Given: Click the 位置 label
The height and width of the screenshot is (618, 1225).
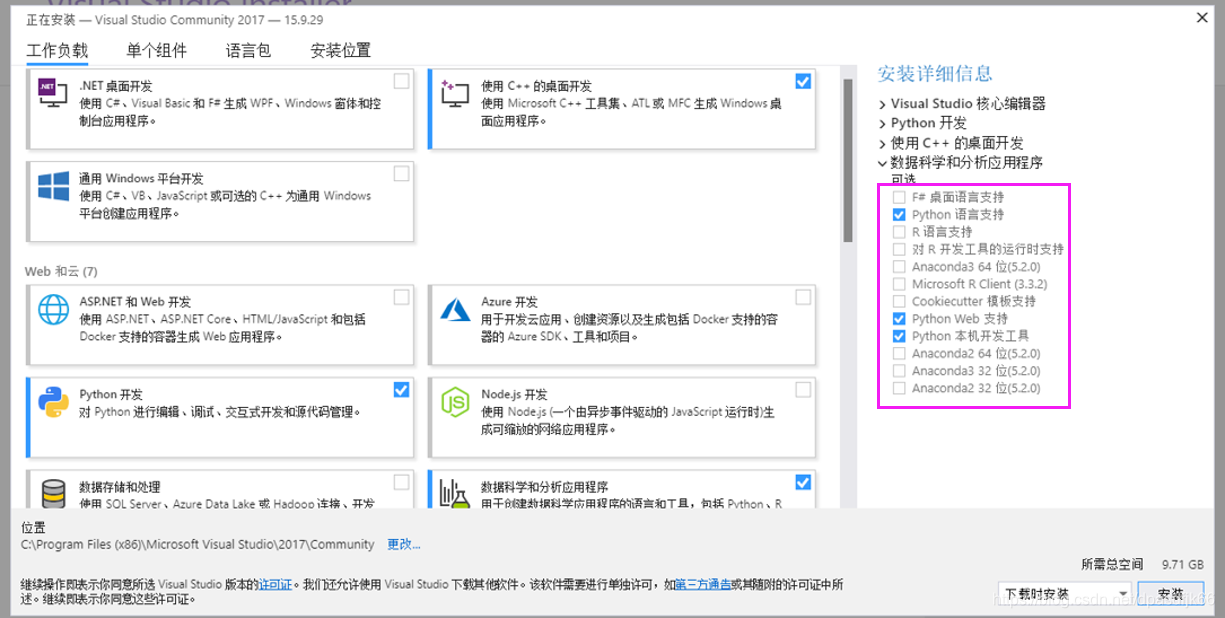Looking at the screenshot, I should pyautogui.click(x=33, y=527).
